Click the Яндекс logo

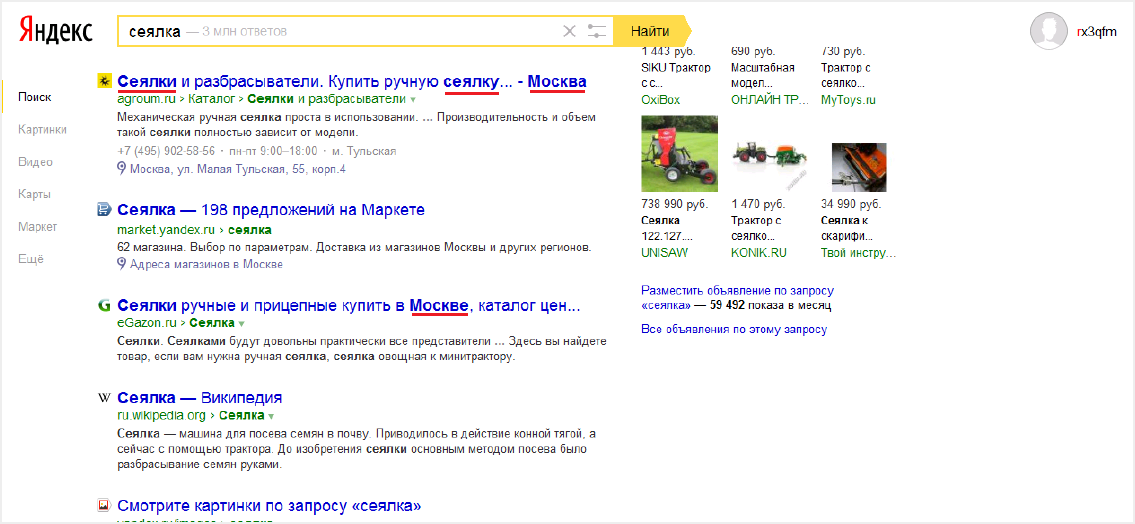[56, 31]
